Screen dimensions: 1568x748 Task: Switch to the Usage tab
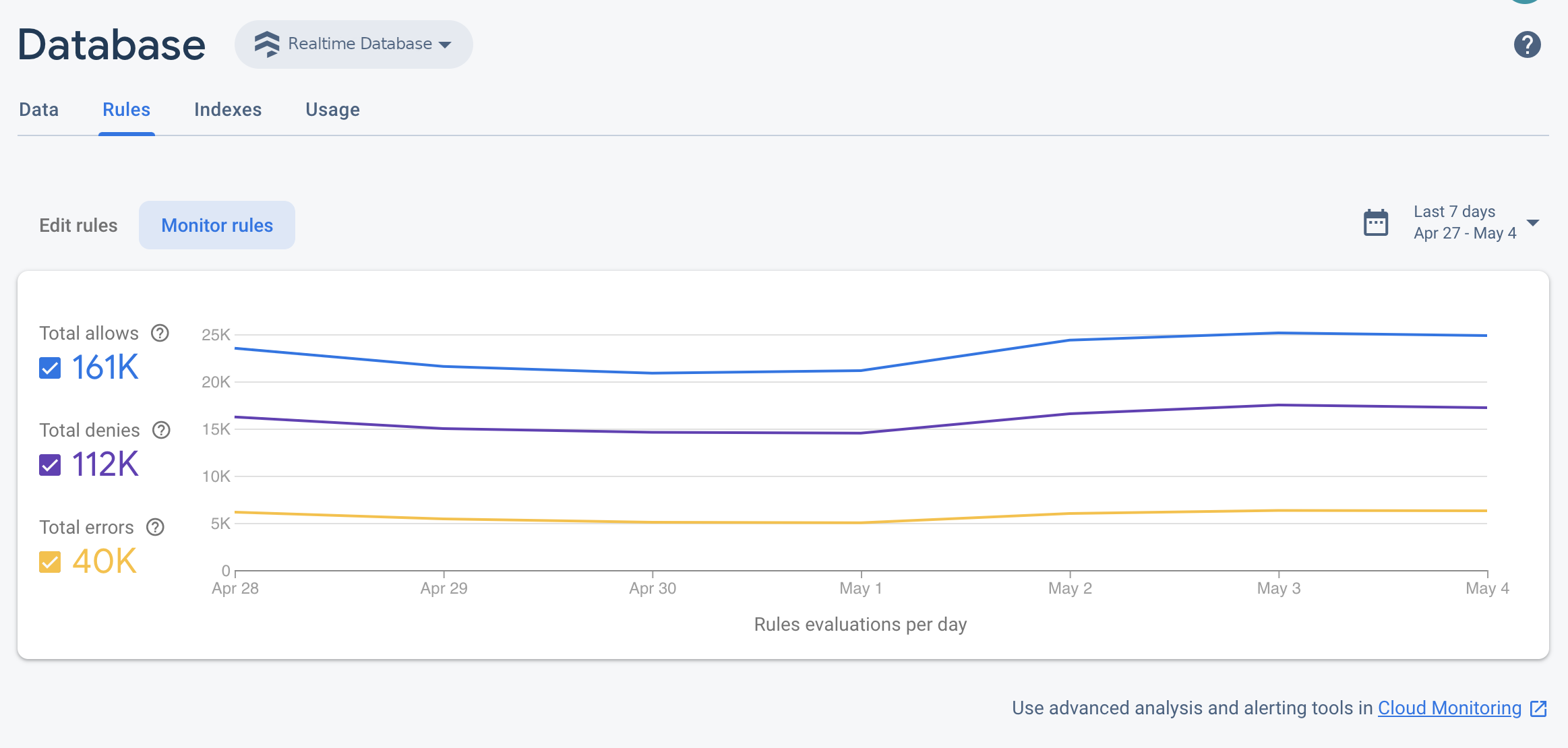(333, 110)
